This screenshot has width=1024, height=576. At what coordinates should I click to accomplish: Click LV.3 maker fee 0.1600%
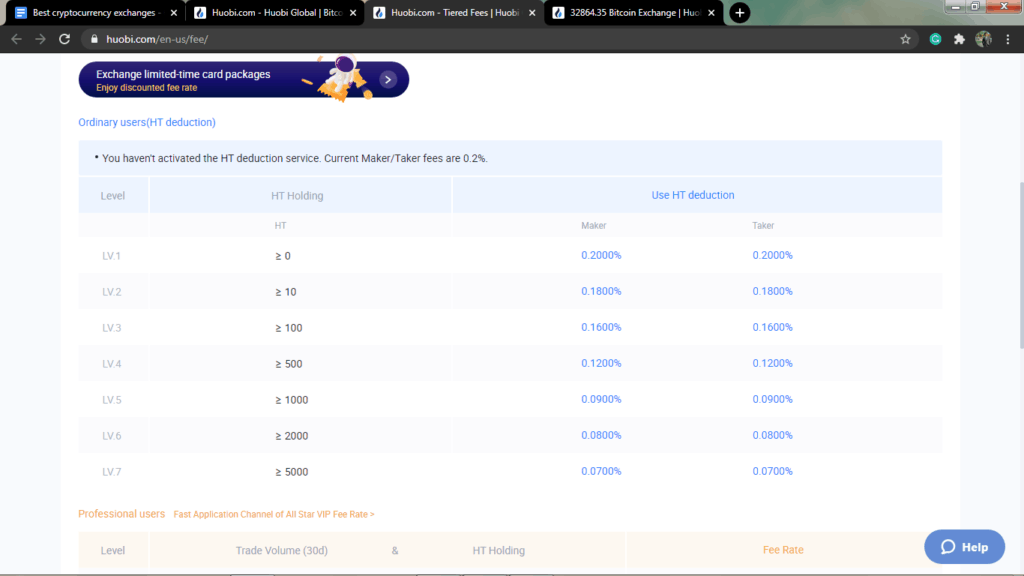pos(601,327)
